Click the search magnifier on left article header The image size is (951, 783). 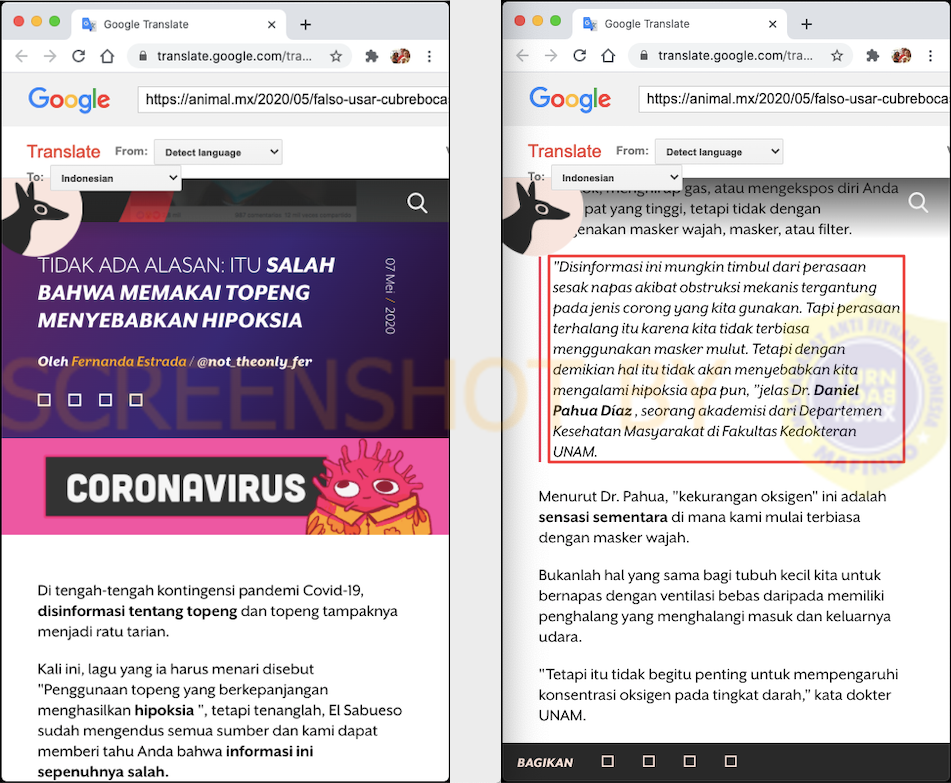click(417, 203)
